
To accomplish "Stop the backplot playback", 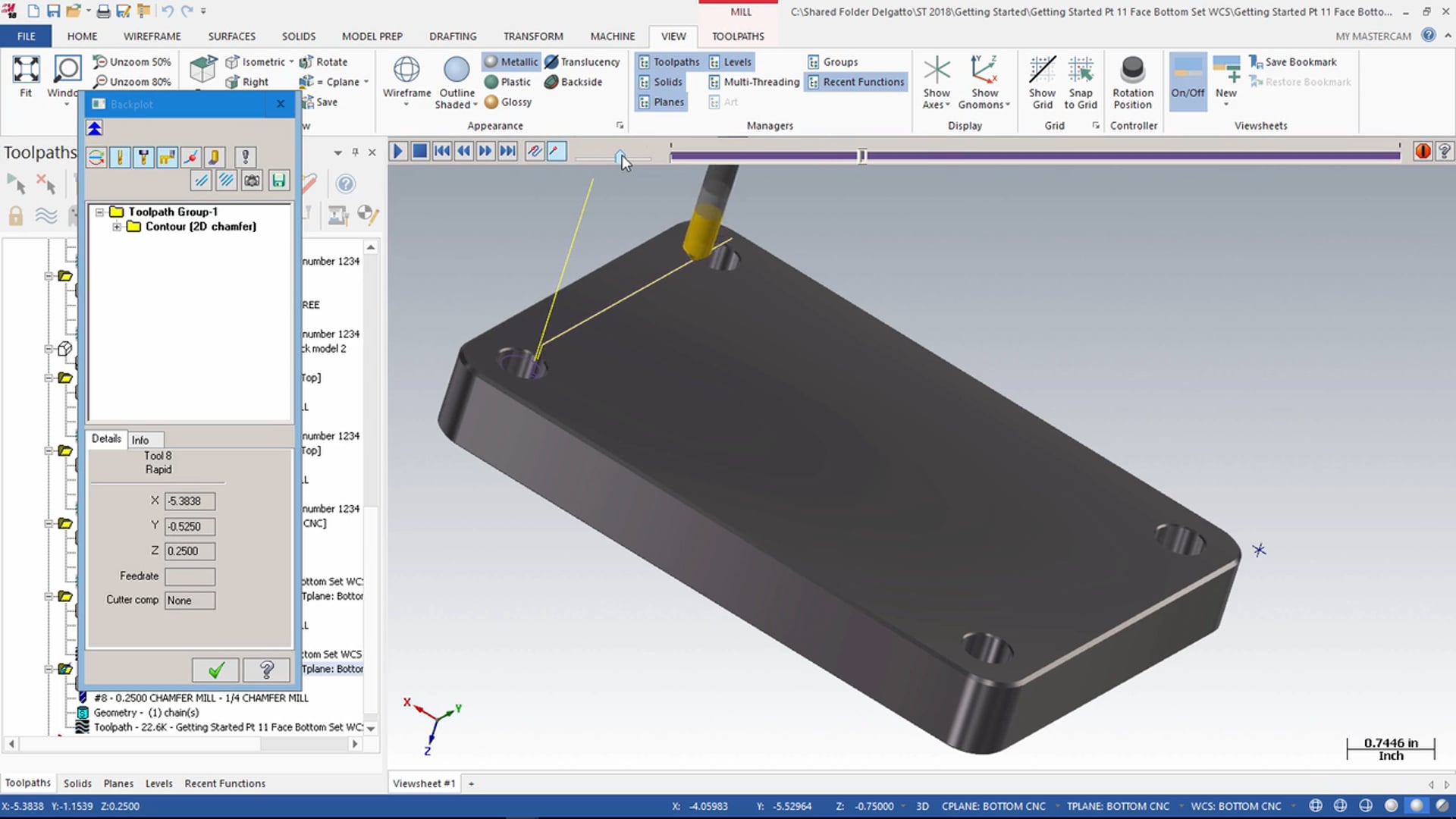I will (x=419, y=151).
